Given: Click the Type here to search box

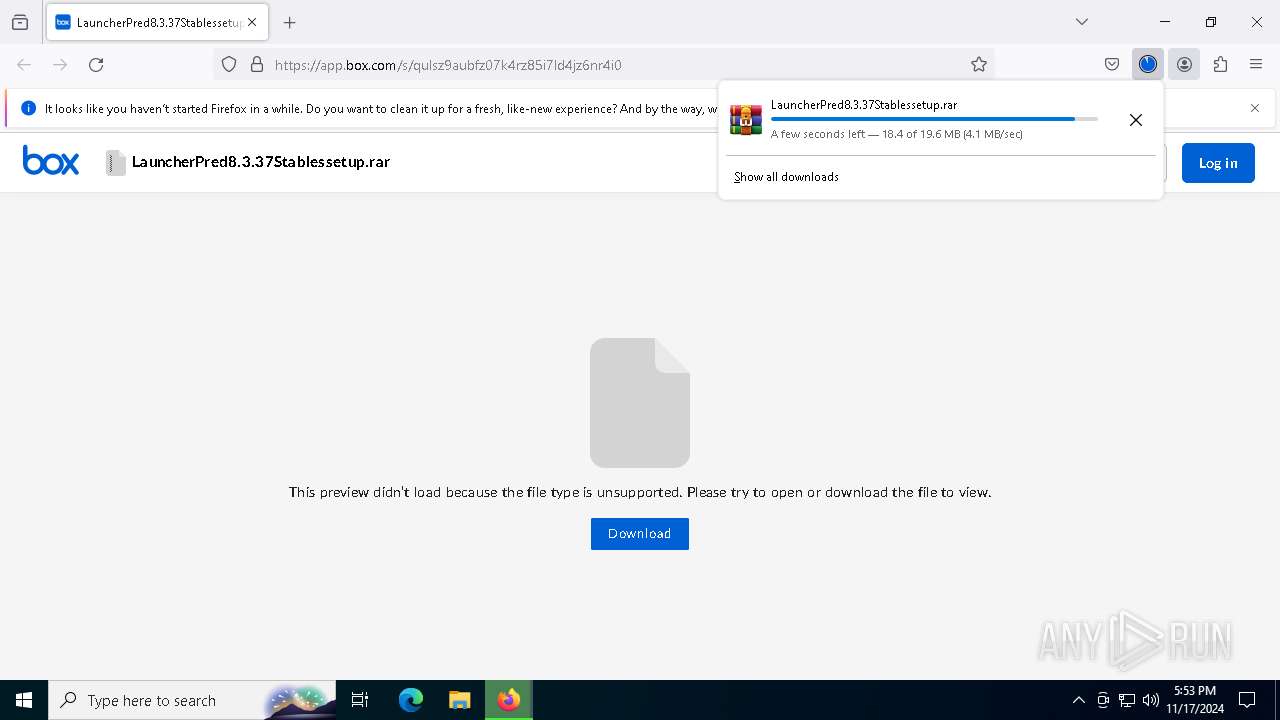Looking at the screenshot, I should point(192,700).
